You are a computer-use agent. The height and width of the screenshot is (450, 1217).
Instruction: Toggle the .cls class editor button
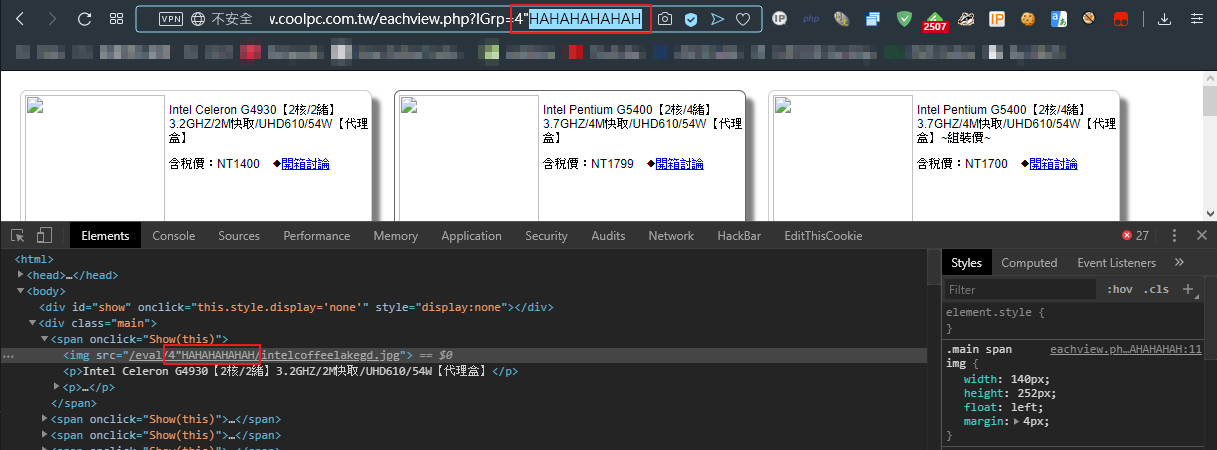point(1156,289)
